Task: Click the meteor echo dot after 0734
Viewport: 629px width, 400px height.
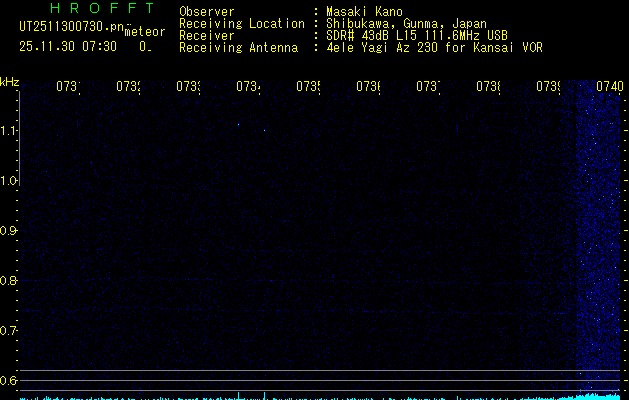Action: coord(265,130)
